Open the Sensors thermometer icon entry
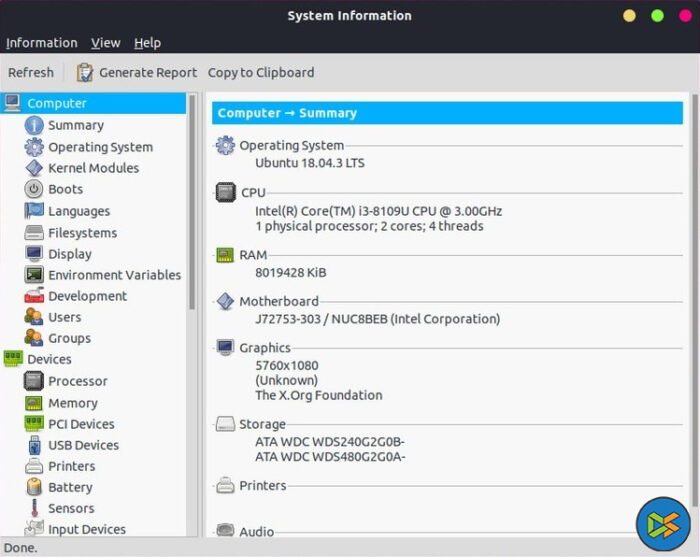Screen dimensions: 700x557 click(x=34, y=508)
